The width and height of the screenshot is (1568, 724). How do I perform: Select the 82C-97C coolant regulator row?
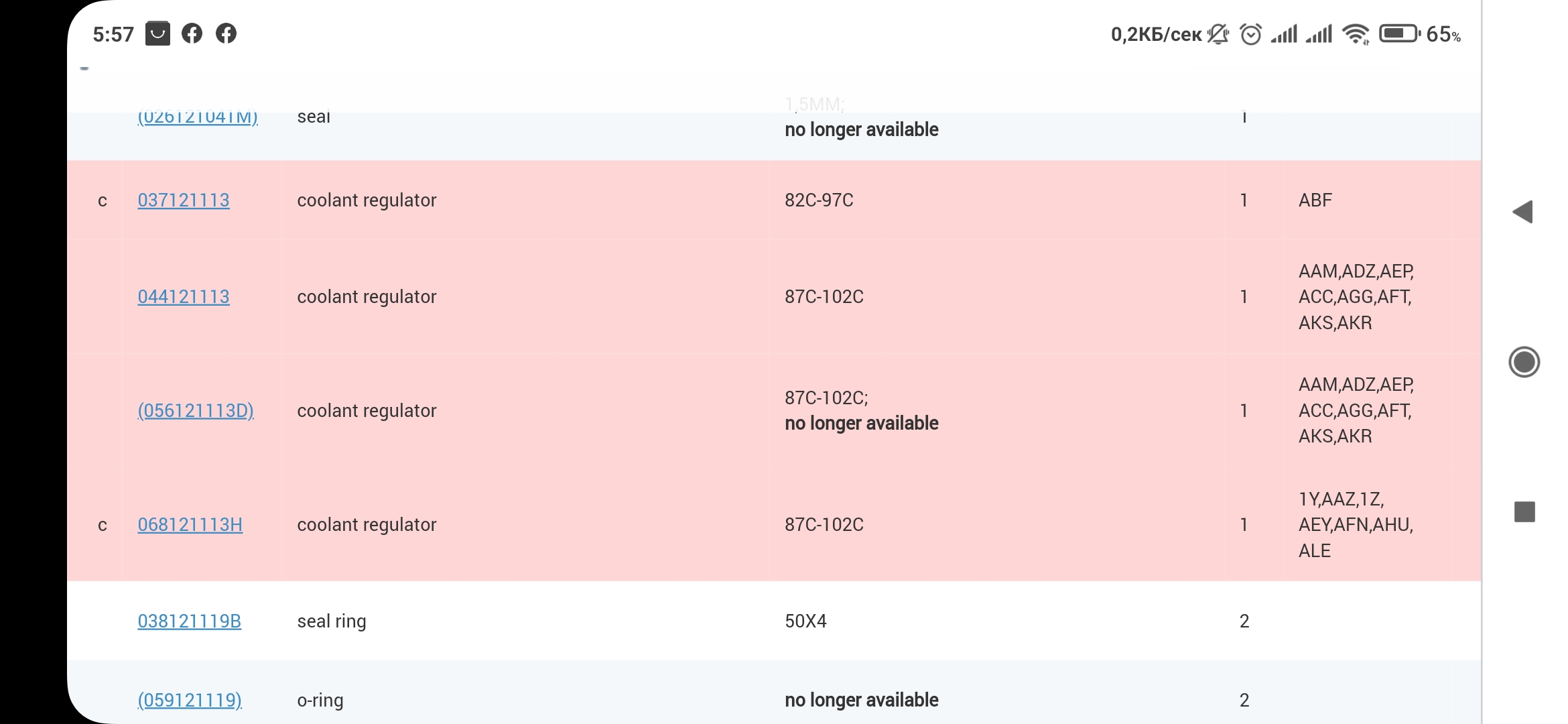coord(819,200)
